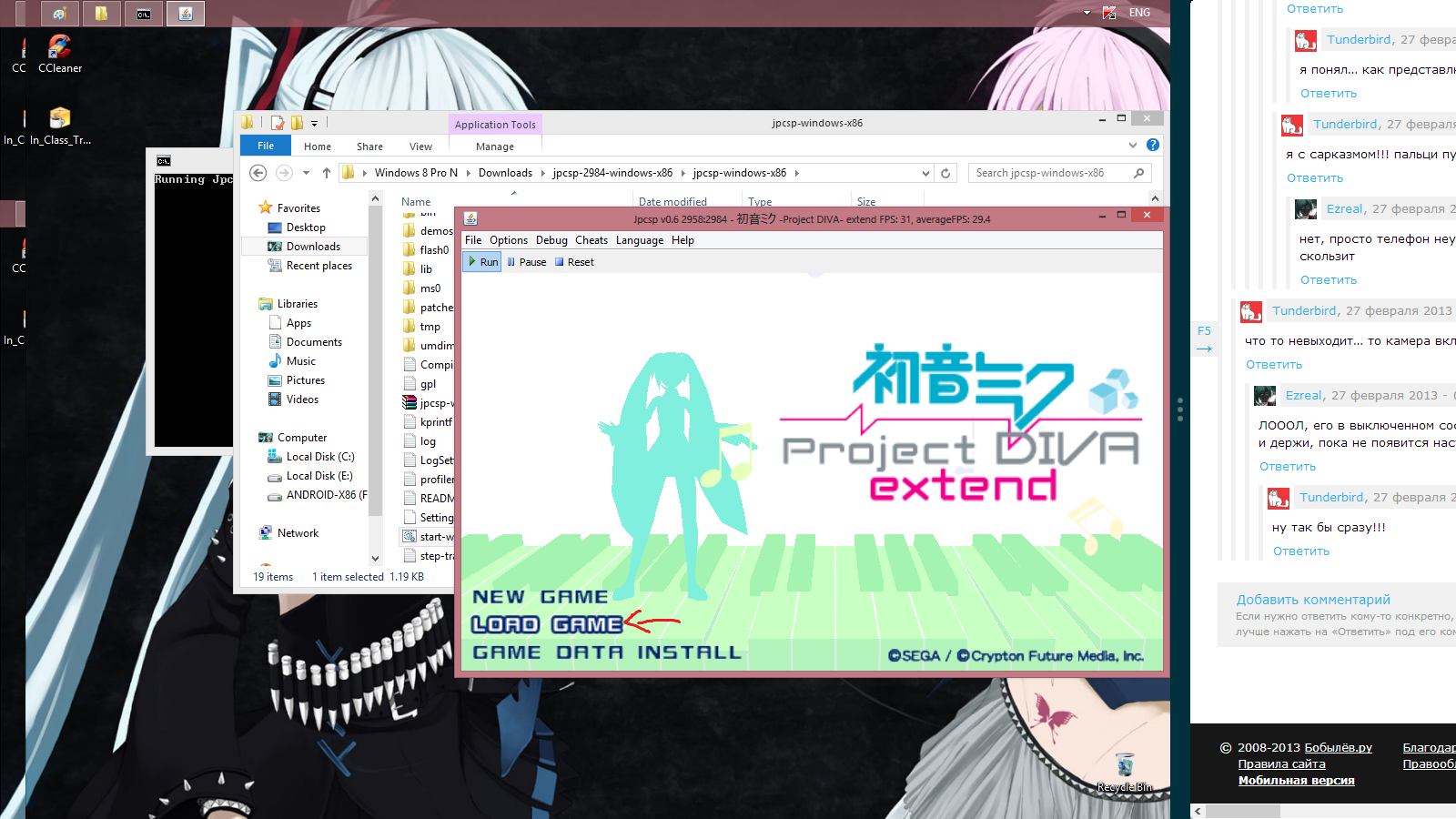Select GAME DATA INSTALL option
This screenshot has height=819, width=1456.
607,652
